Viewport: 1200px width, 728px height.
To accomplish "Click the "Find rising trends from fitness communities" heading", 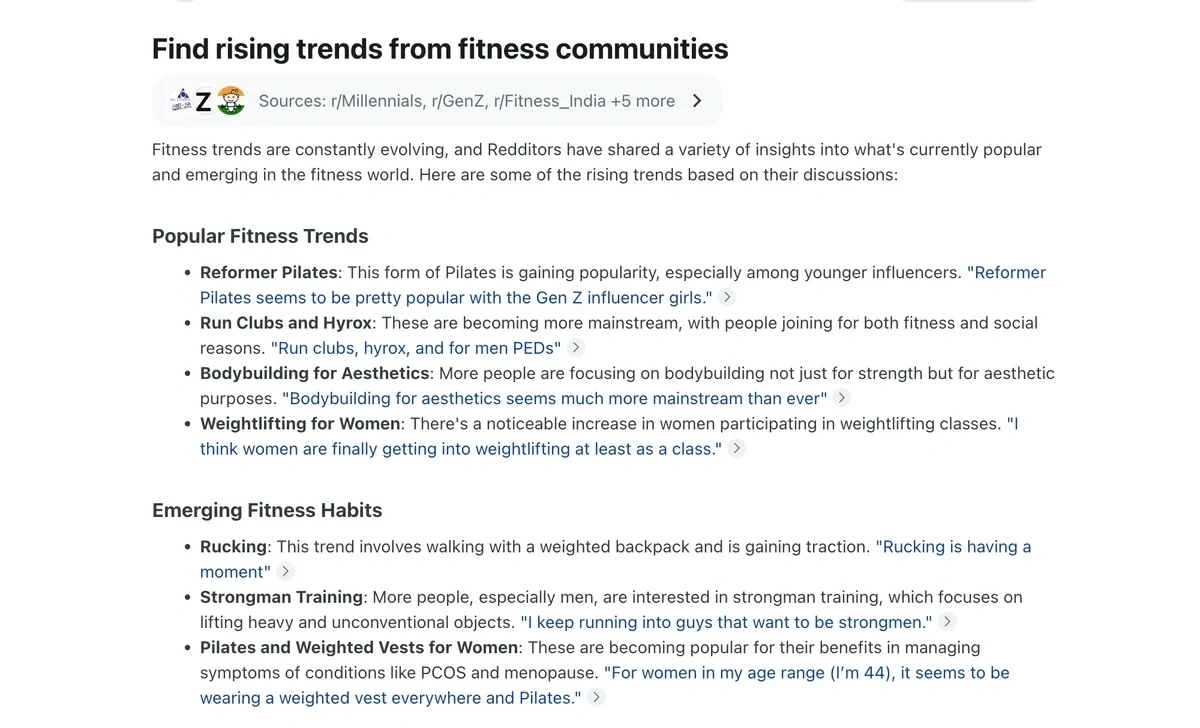I will coord(440,48).
